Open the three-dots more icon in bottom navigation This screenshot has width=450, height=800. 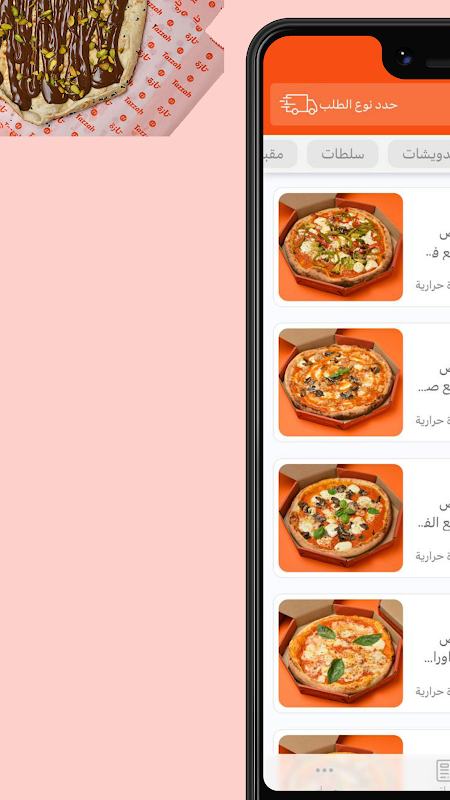pos(324,770)
